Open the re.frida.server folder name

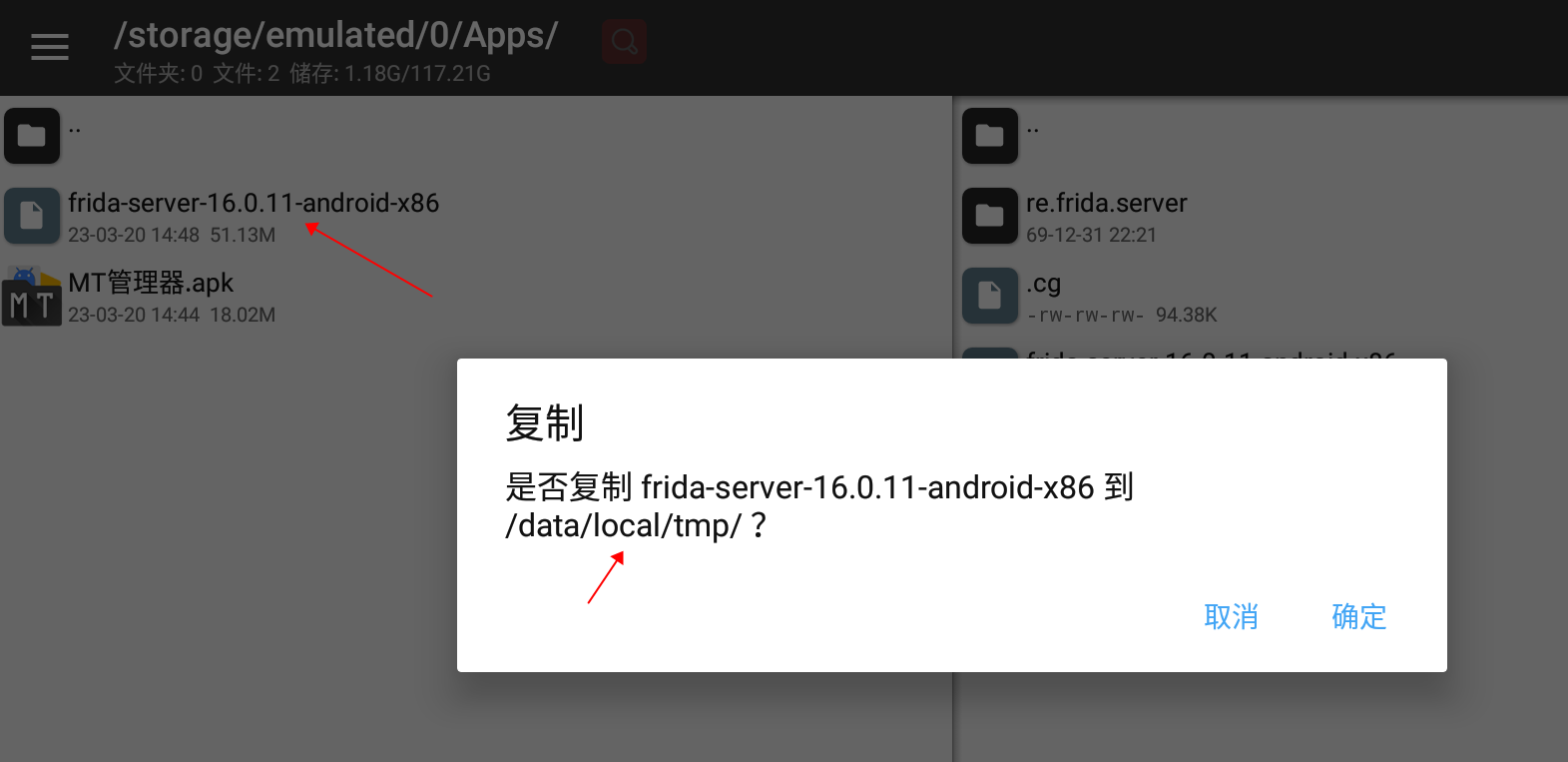click(x=1107, y=203)
